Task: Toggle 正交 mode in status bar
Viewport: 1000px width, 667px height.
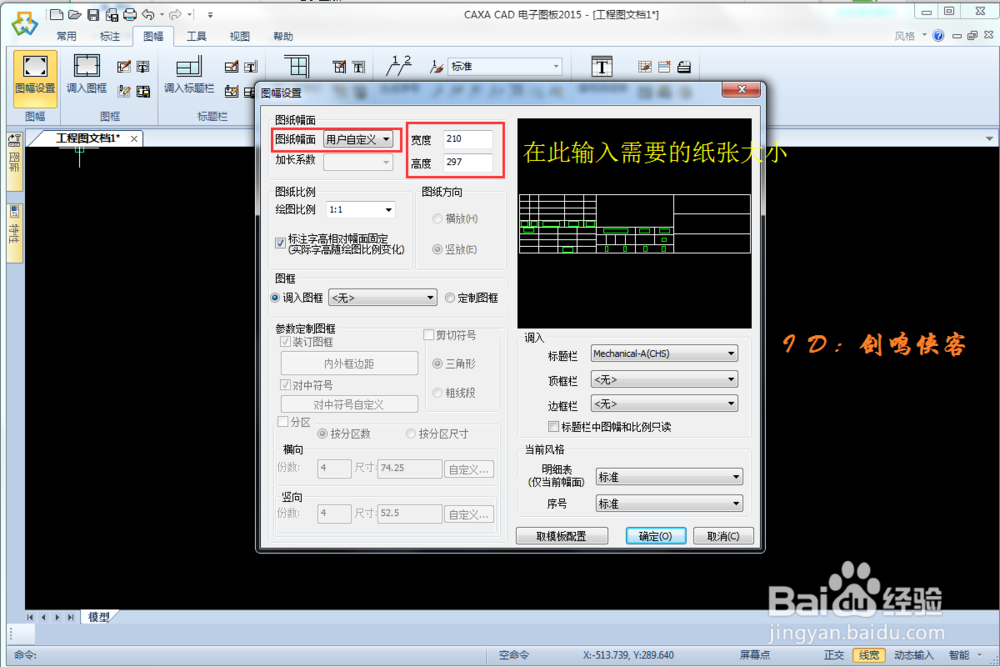Action: 834,655
